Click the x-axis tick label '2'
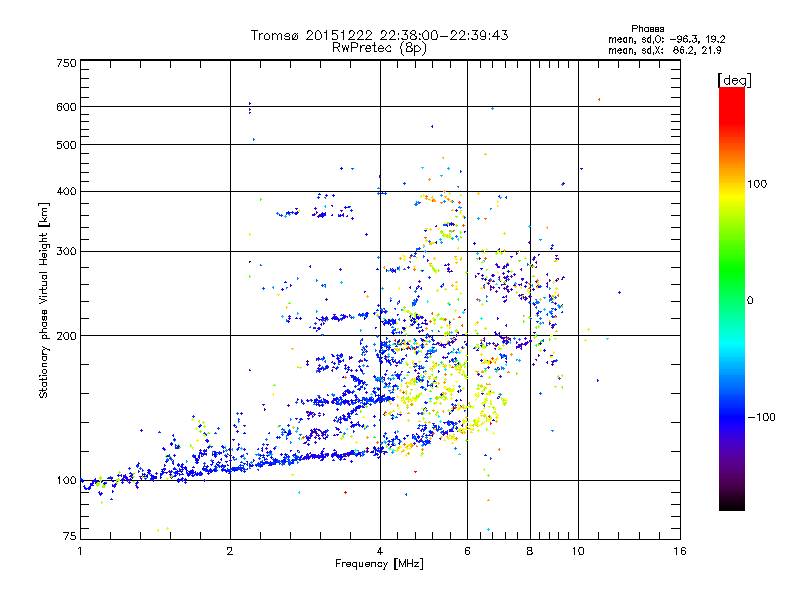 [230, 551]
